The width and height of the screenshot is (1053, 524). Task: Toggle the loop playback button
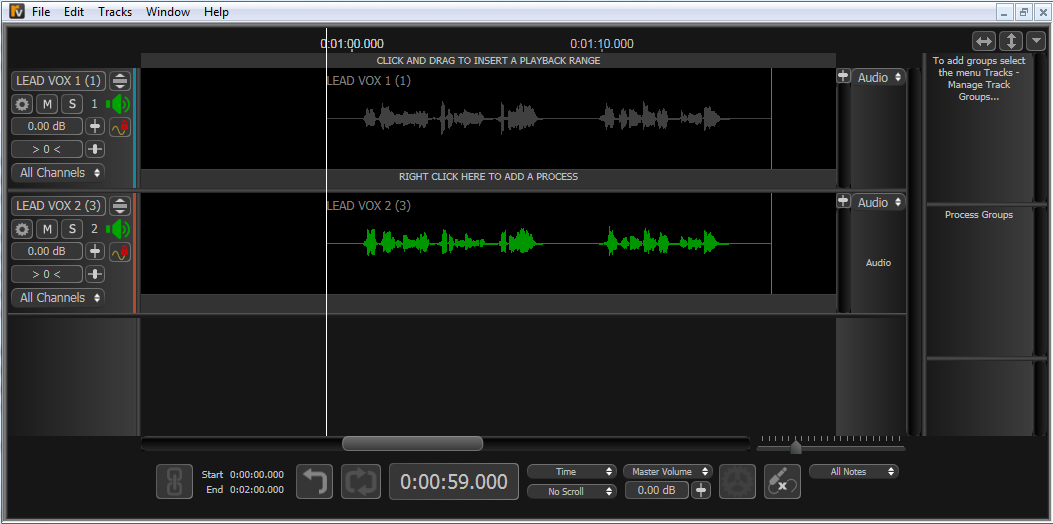click(x=360, y=482)
